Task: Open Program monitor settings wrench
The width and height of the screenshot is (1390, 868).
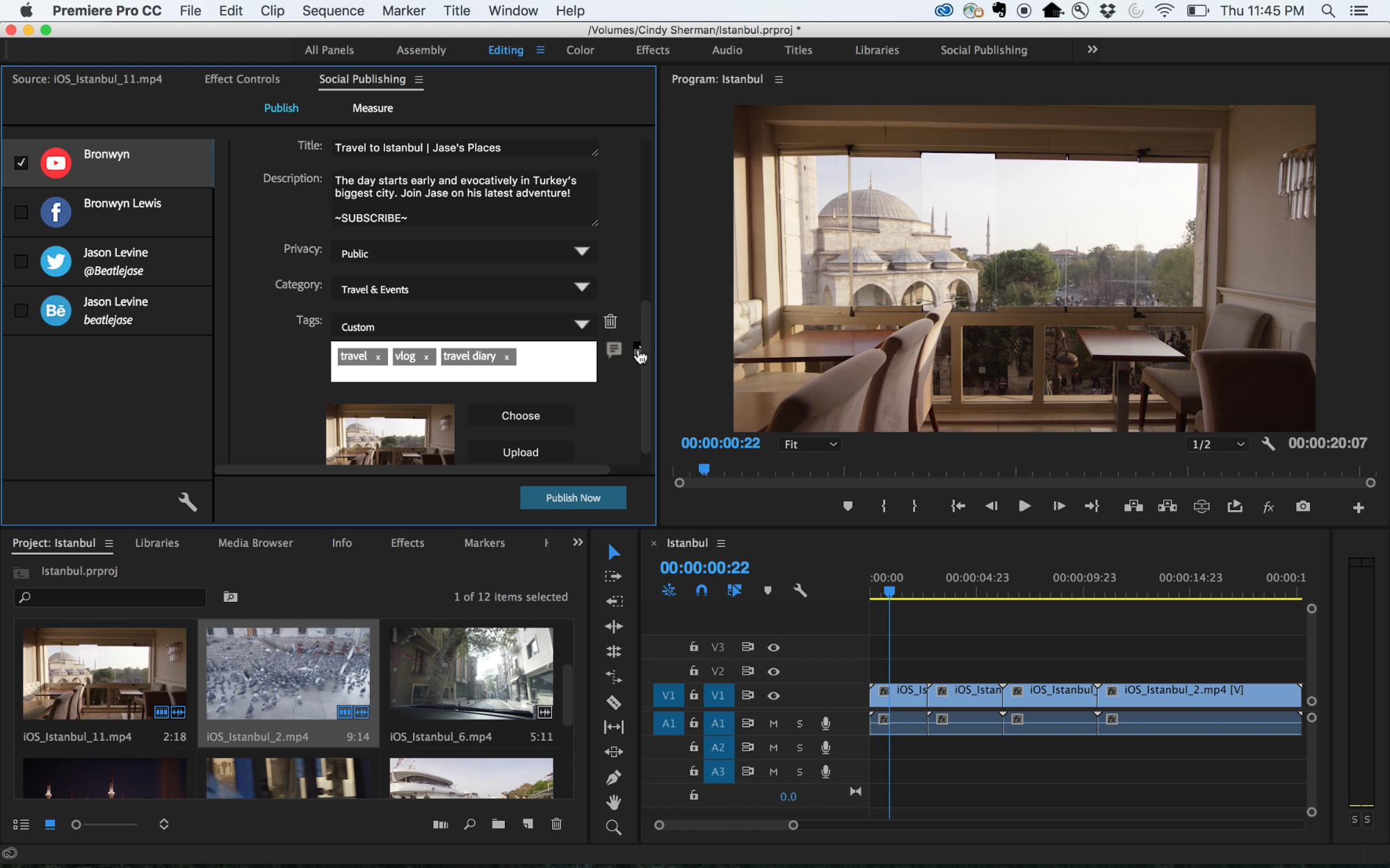Action: 1268,444
